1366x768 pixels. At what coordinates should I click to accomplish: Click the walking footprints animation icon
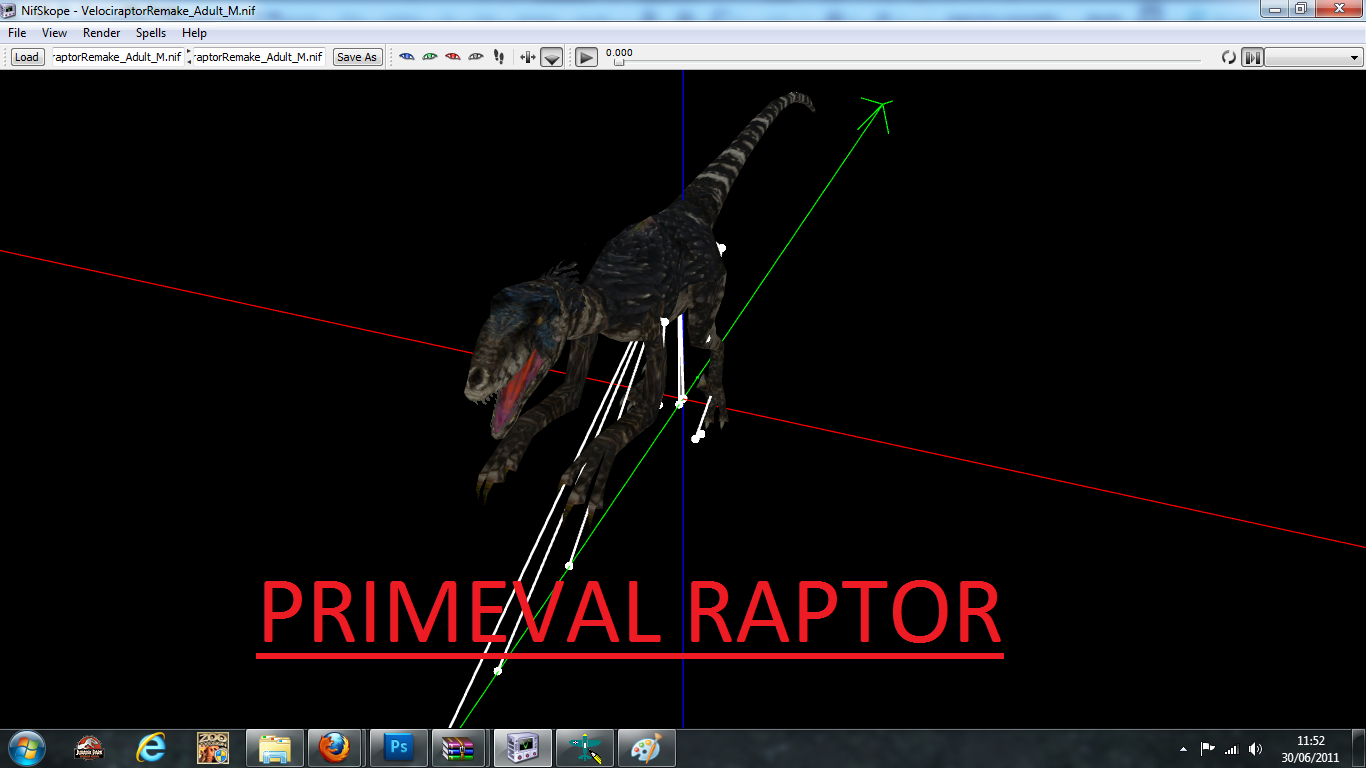(498, 57)
